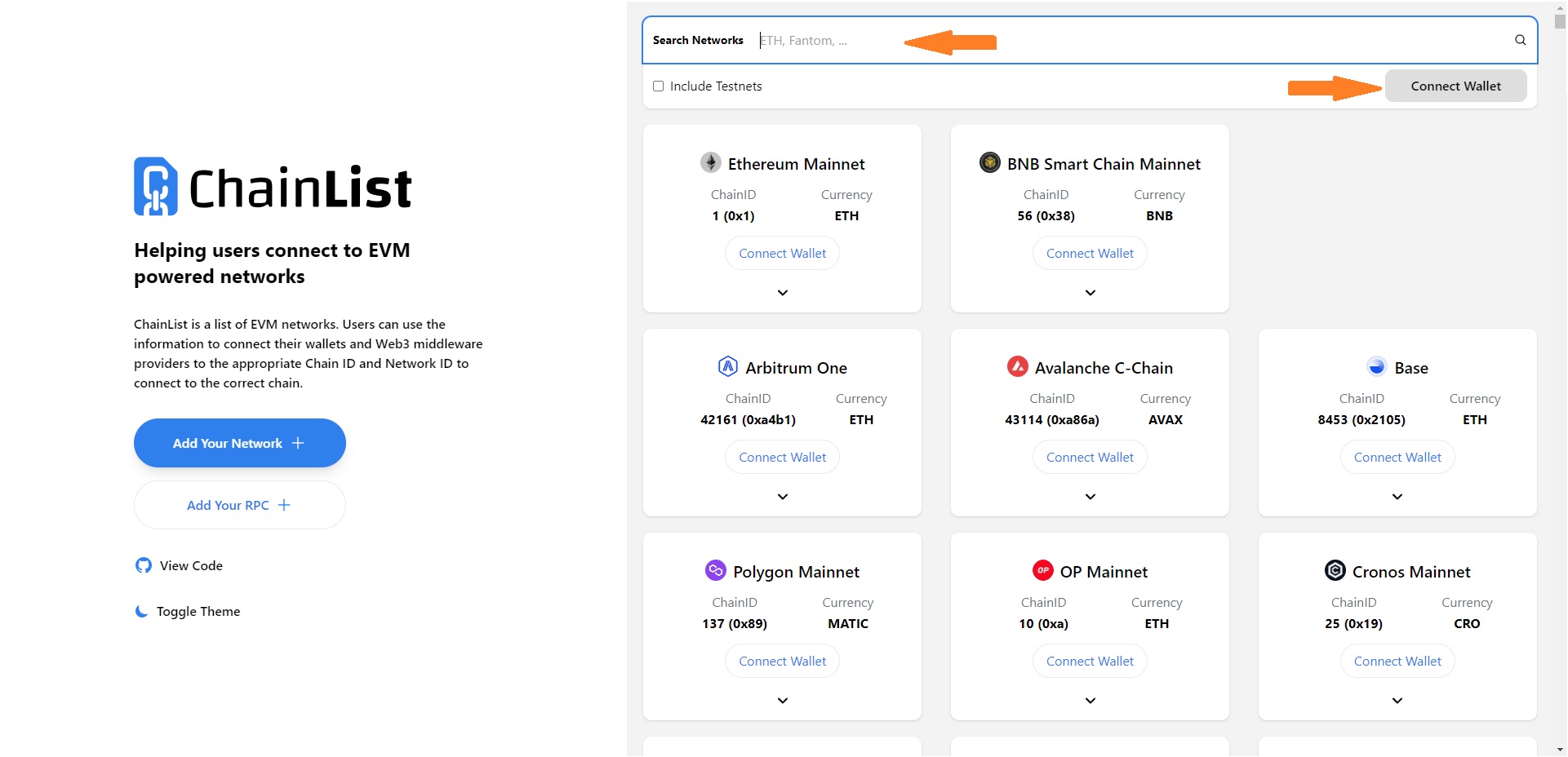
Task: Click the chain ID value 1 (0x1)
Action: (733, 216)
